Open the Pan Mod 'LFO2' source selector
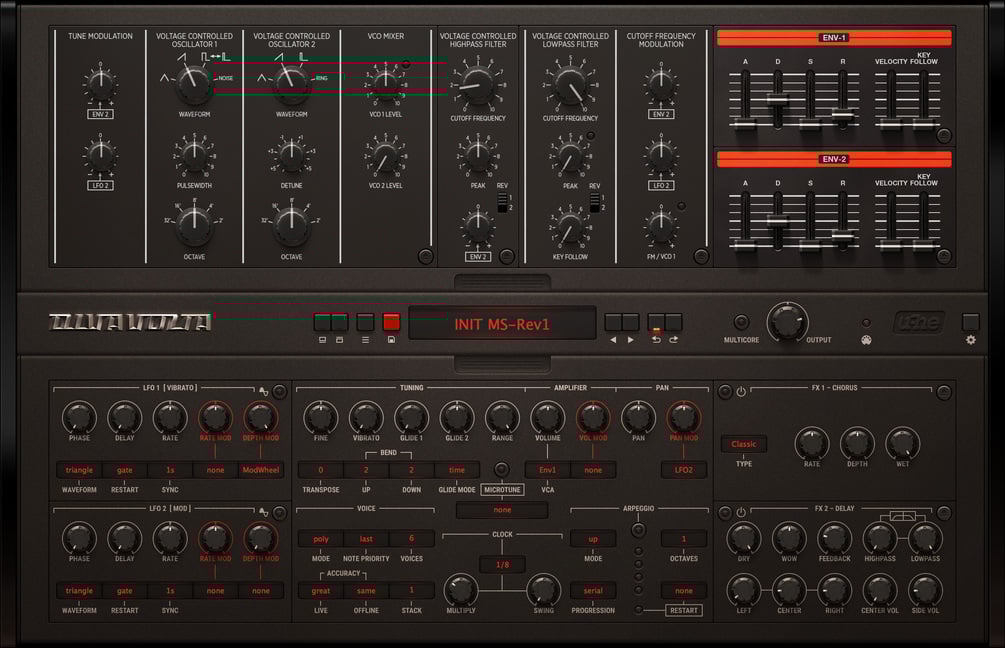 684,470
